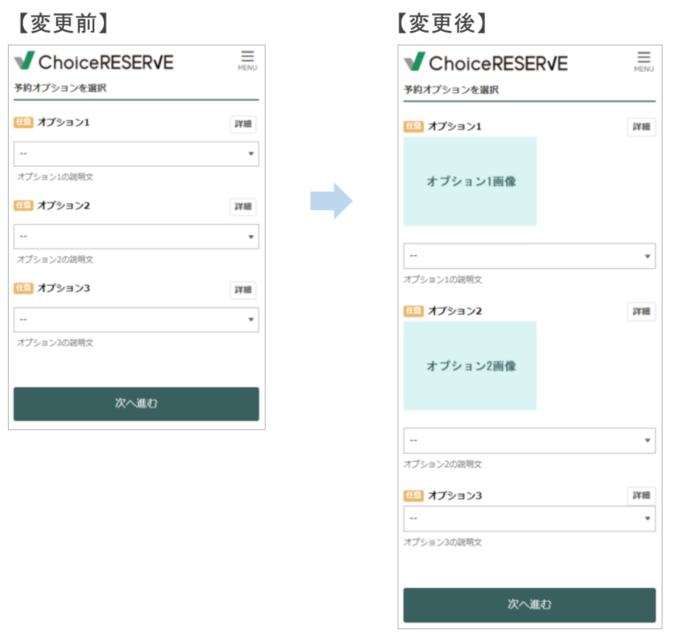
Task: Open the オプション2 dropdown in the before screen
Action: click(136, 236)
